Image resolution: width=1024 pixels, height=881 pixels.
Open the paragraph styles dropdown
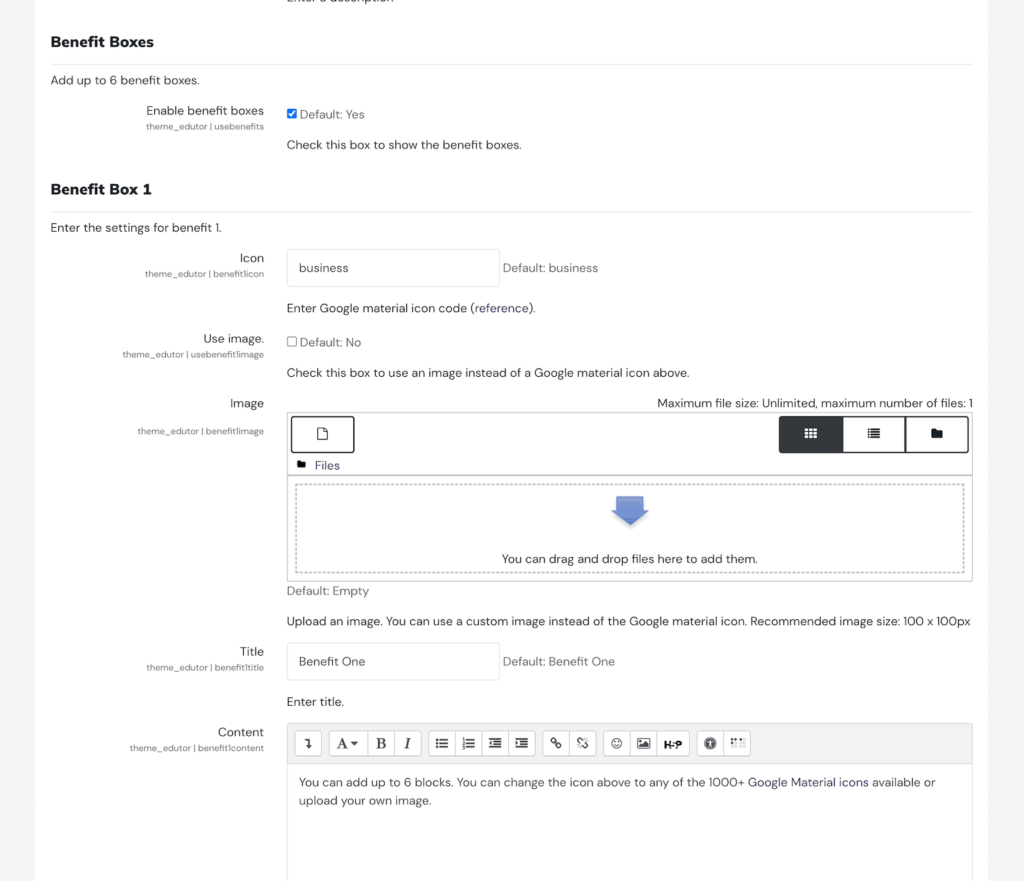[347, 743]
